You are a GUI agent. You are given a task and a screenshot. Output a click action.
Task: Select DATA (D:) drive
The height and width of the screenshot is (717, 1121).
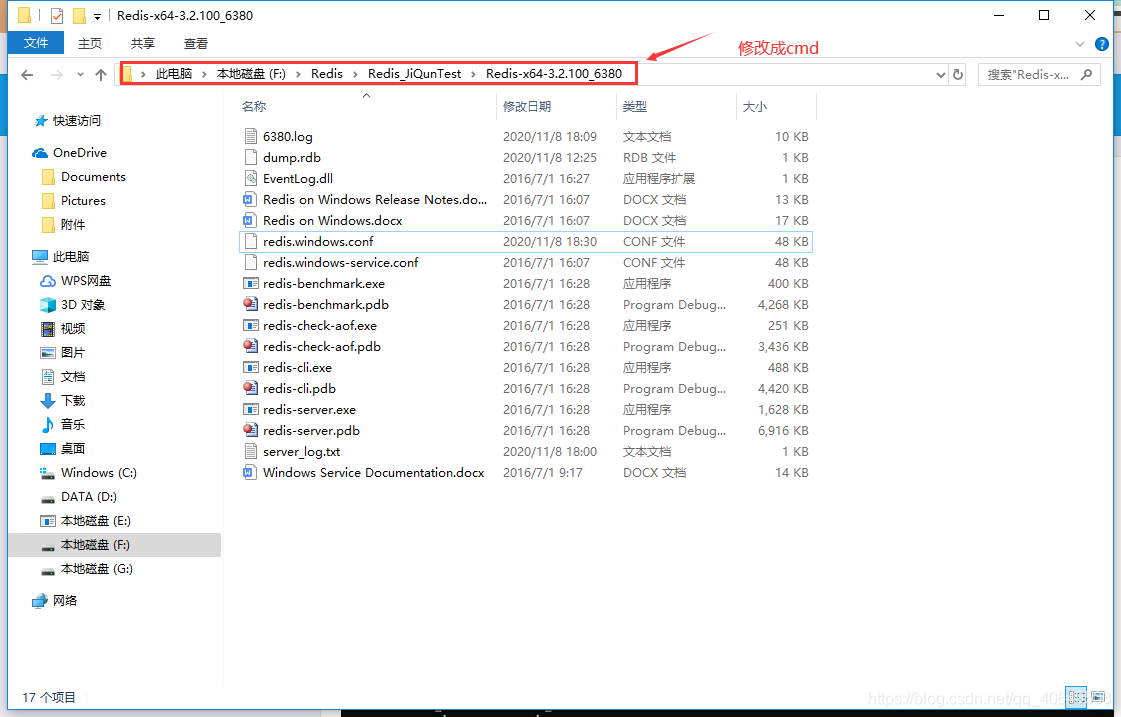89,497
